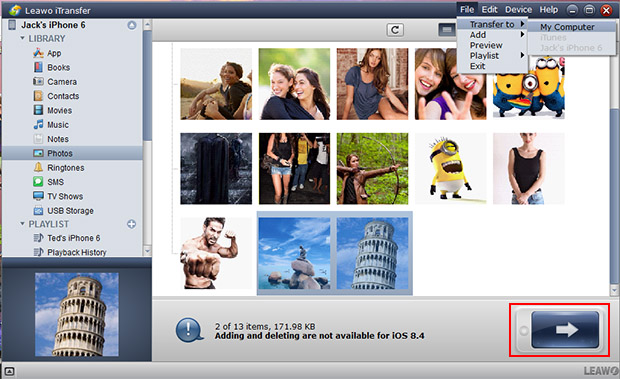The height and width of the screenshot is (379, 620).
Task: Click the sidebar scroll down arrow
Action: 147,251
